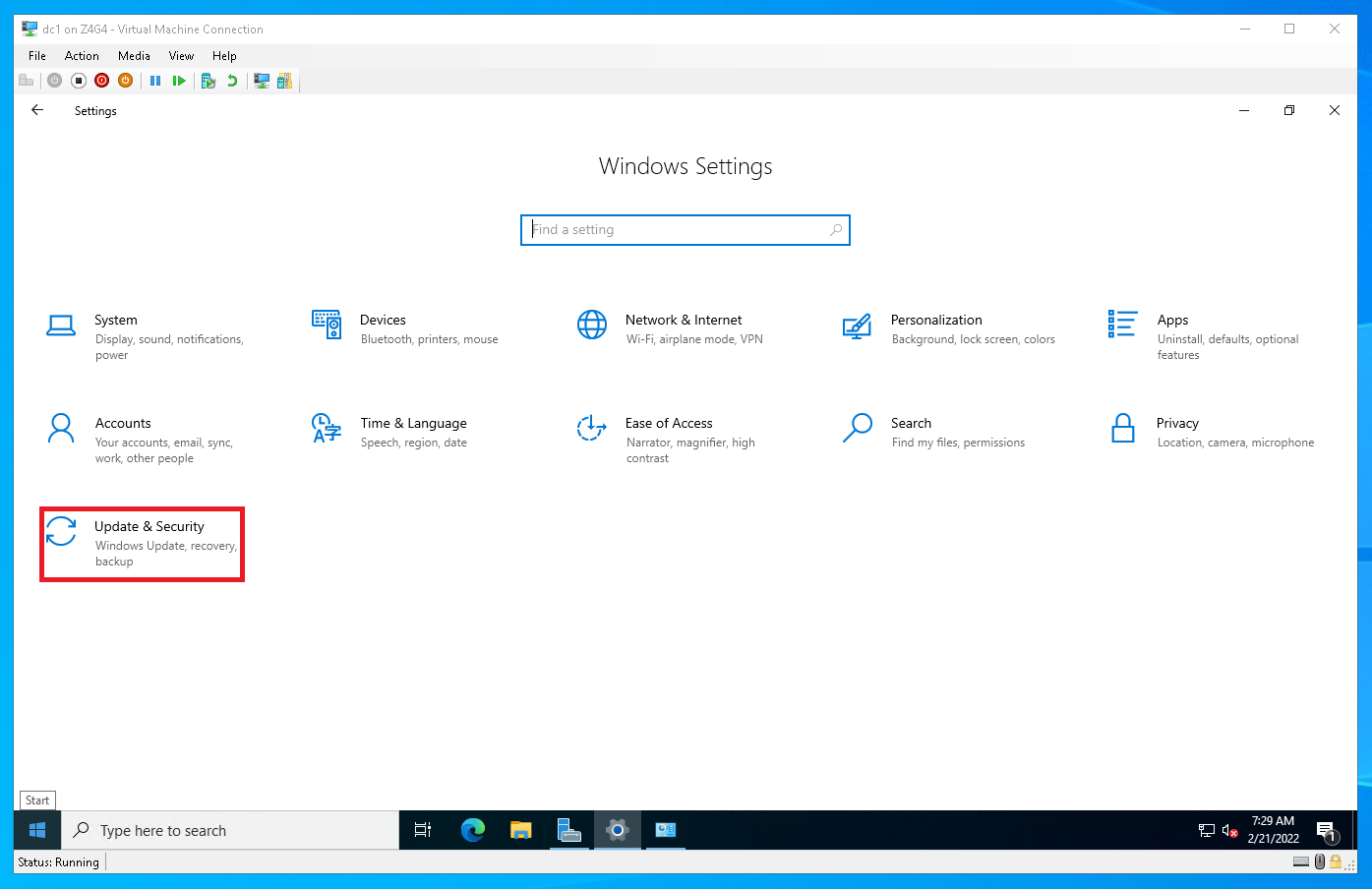
Task: Open the Action Center notifications icon
Action: pos(1327,831)
